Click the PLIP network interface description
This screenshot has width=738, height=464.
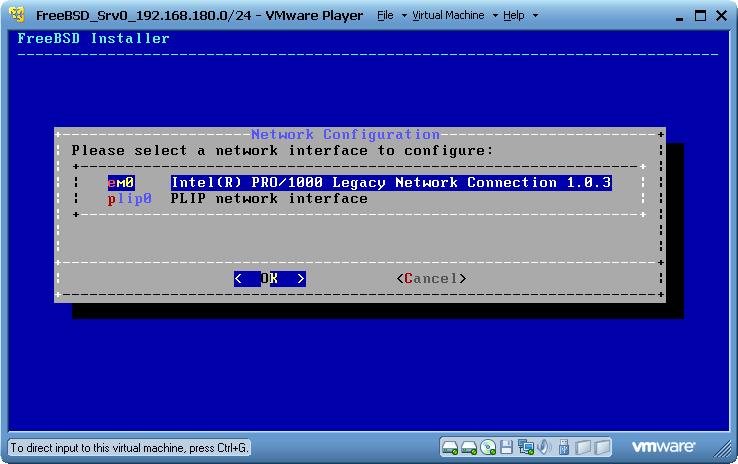pyautogui.click(x=269, y=199)
